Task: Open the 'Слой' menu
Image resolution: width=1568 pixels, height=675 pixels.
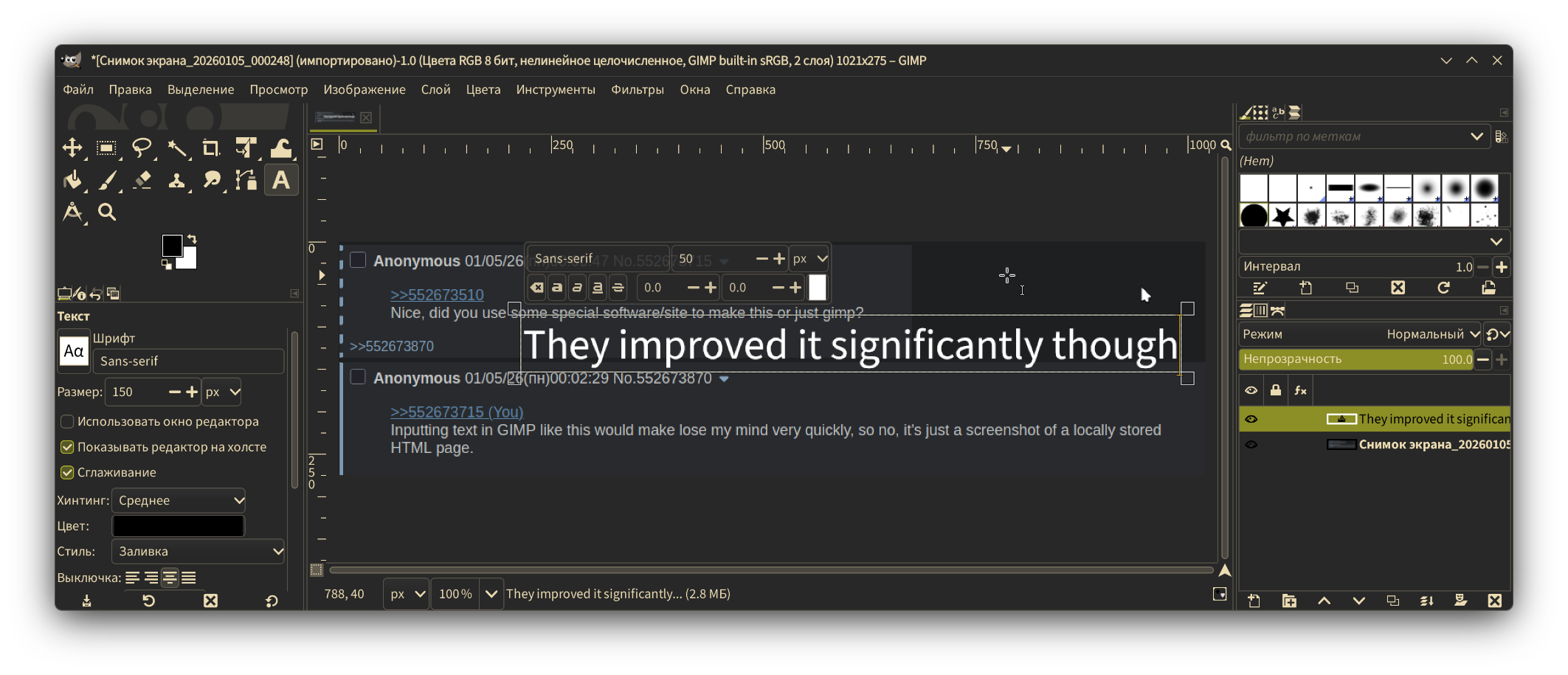Action: tap(436, 89)
